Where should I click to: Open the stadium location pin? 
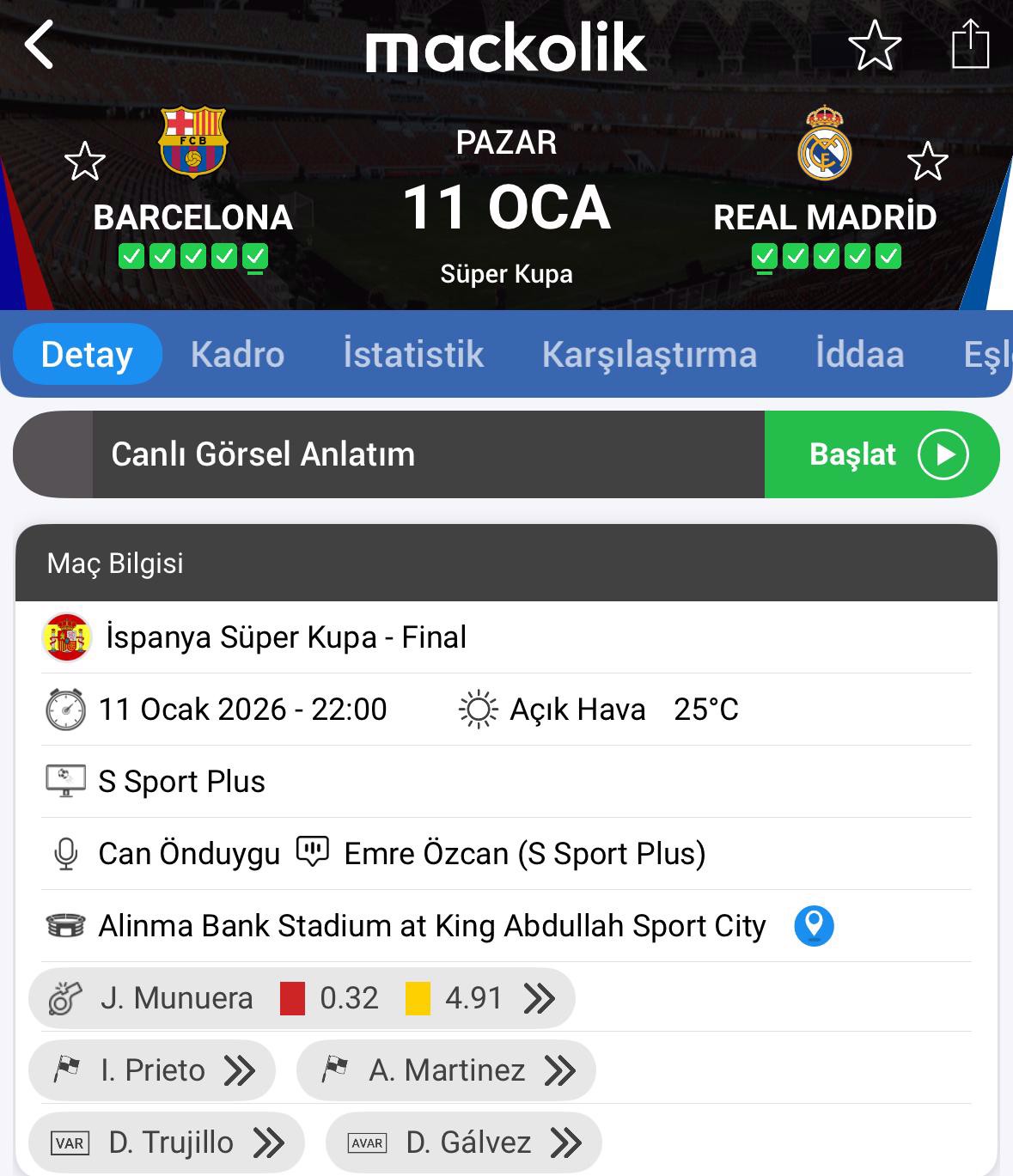pos(813,926)
